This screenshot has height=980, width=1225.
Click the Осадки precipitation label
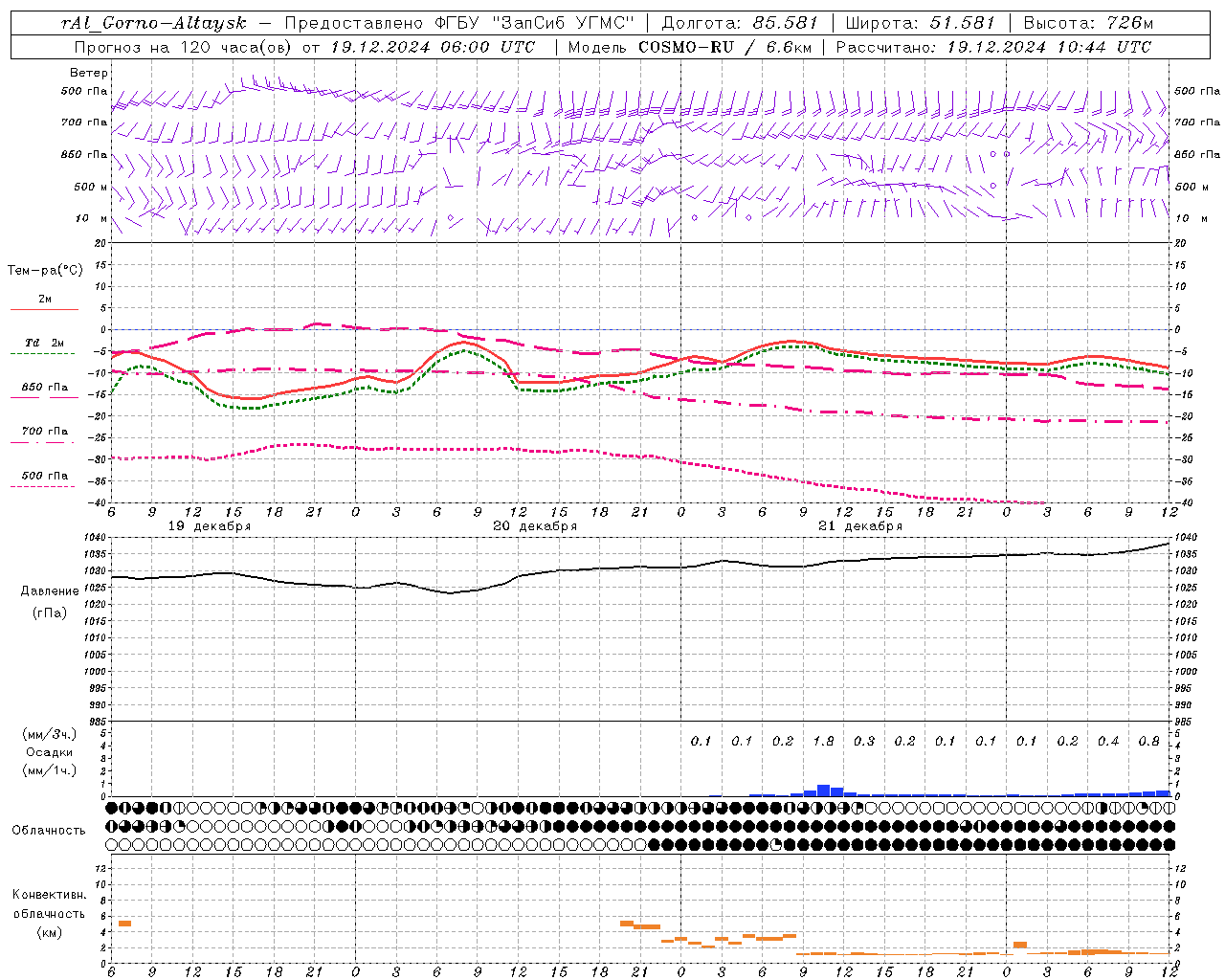point(50,752)
